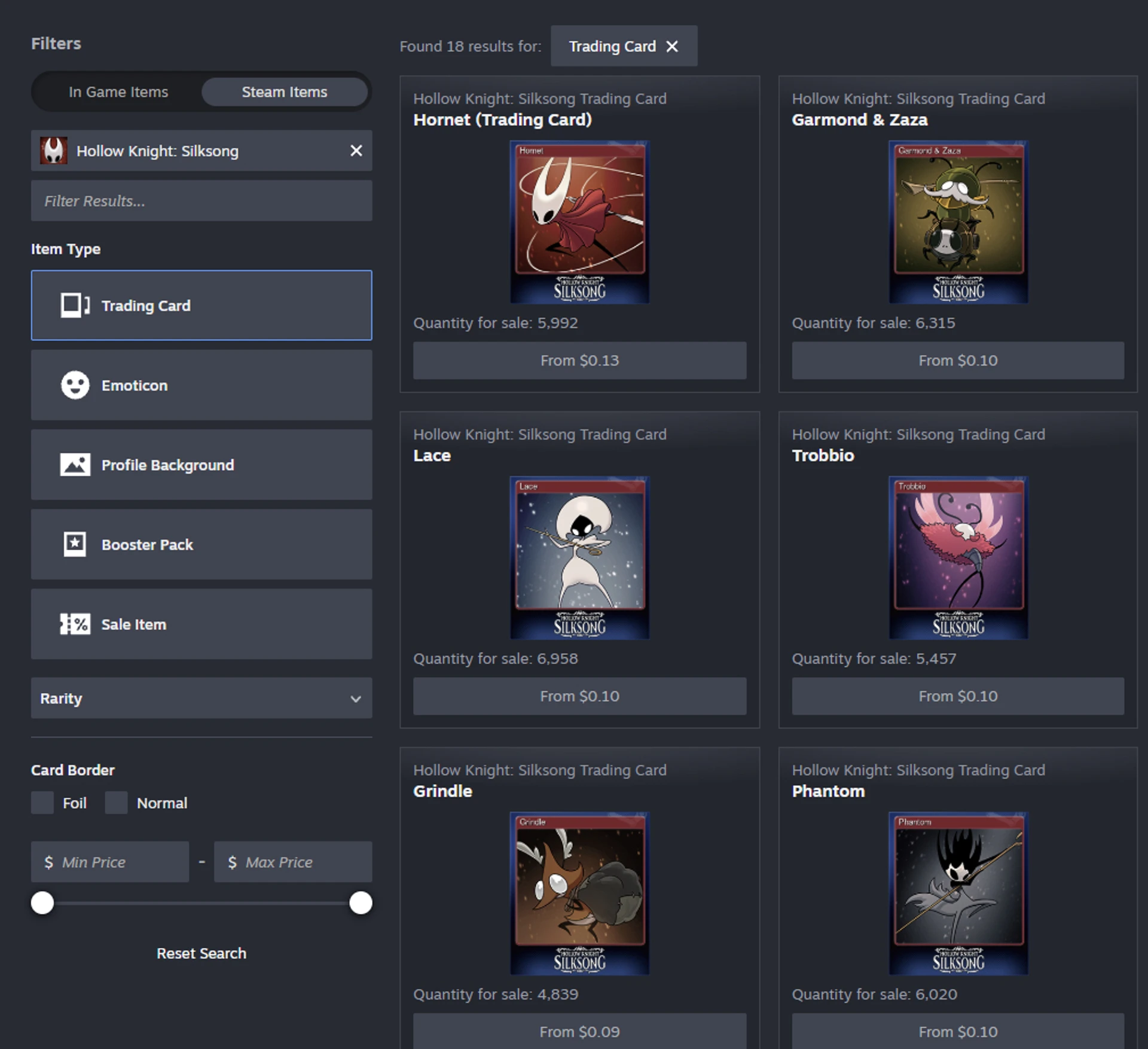The image size is (1148, 1049).
Task: Click the Item Type heading
Action: 66,249
